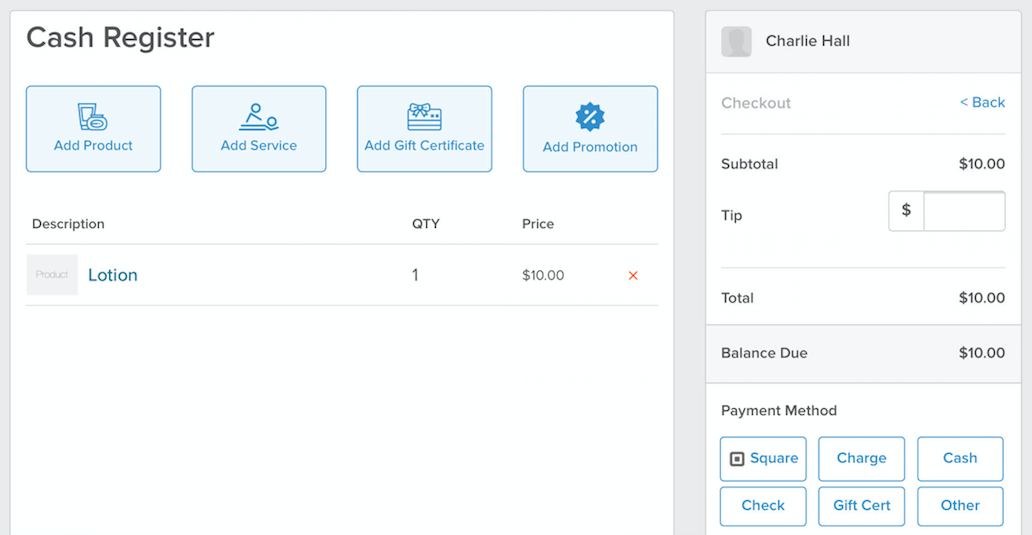Click the customer name Charlie Hall
The image size is (1032, 535).
point(808,41)
